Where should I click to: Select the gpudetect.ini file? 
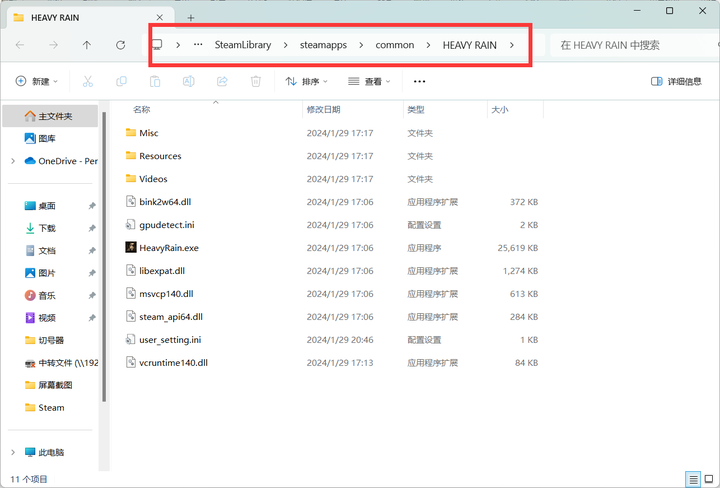coord(333,224)
